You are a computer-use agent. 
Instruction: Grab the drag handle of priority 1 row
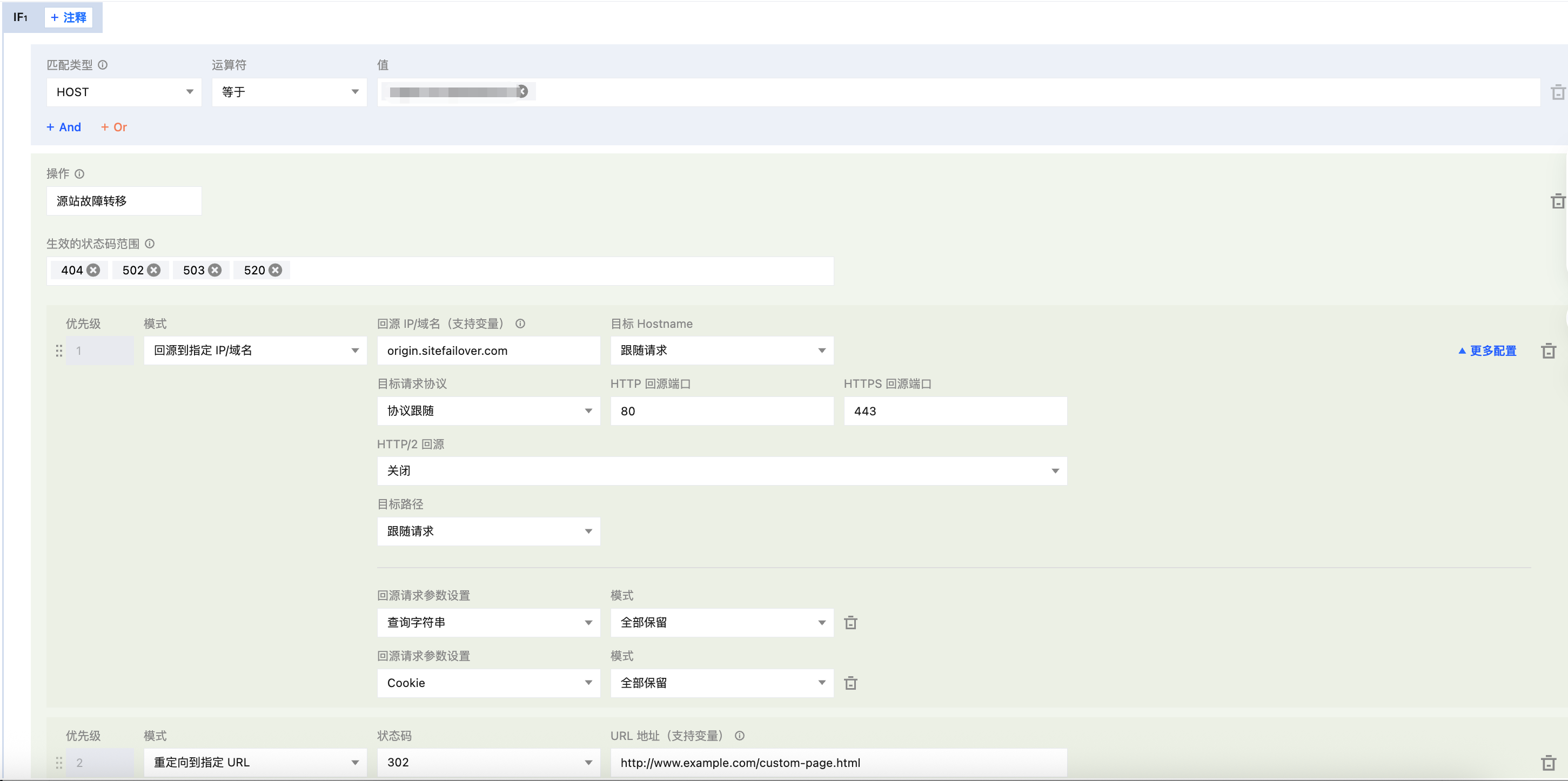tap(59, 351)
